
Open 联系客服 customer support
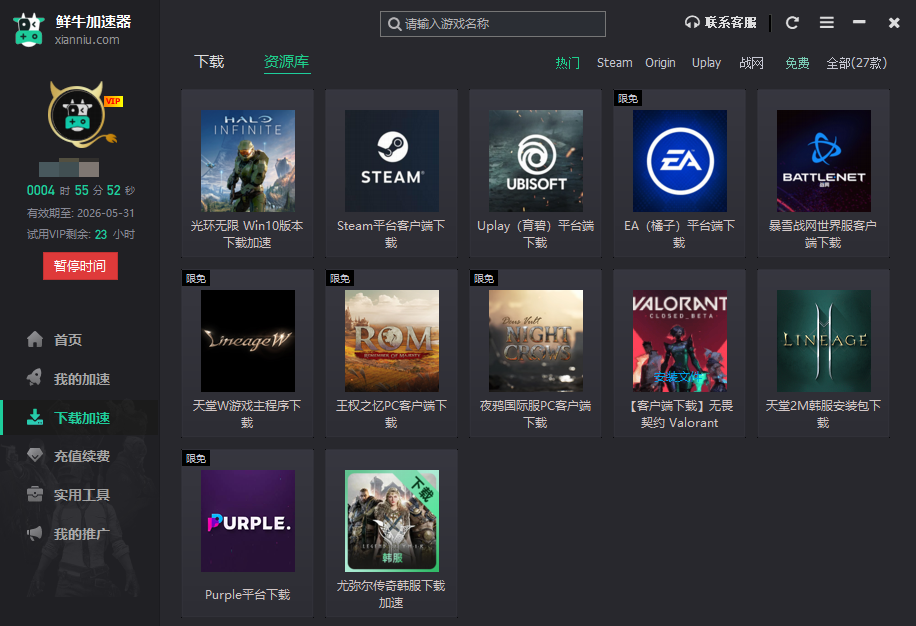click(x=720, y=23)
